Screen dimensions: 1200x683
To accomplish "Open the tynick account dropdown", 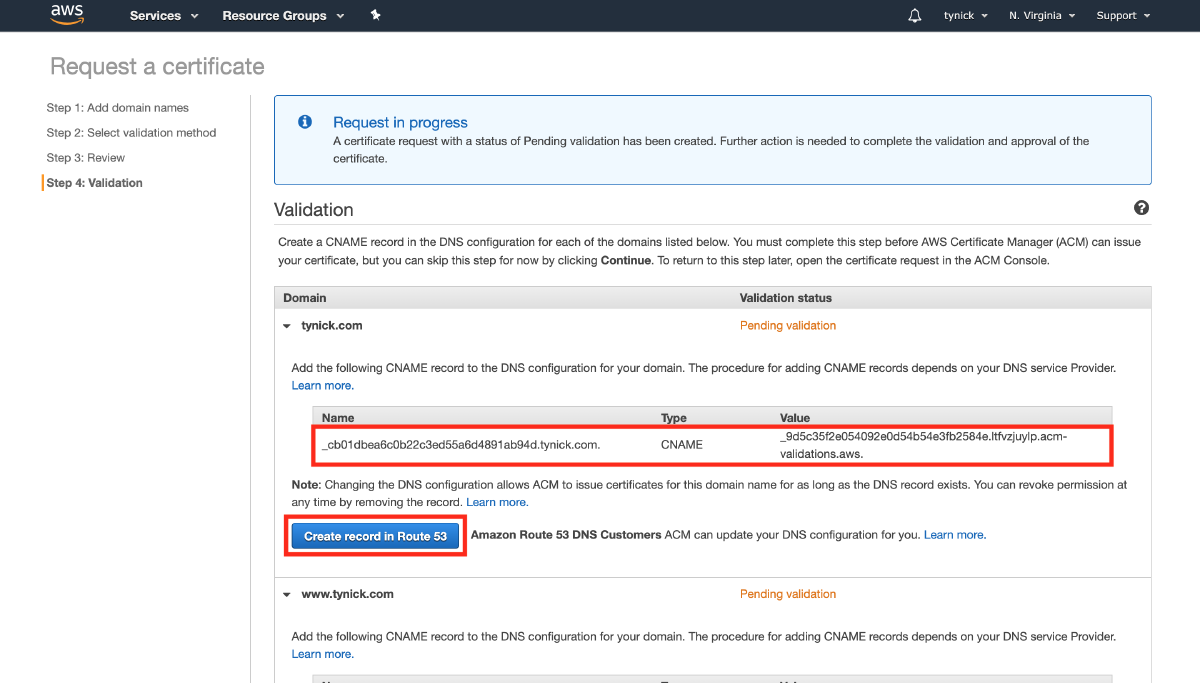I will coord(965,16).
